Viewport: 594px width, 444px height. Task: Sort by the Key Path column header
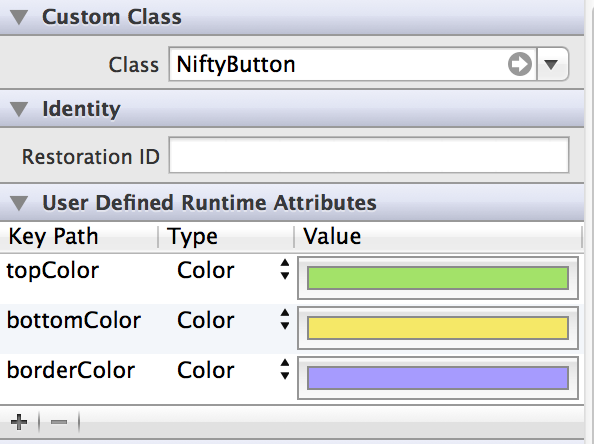tap(79, 237)
